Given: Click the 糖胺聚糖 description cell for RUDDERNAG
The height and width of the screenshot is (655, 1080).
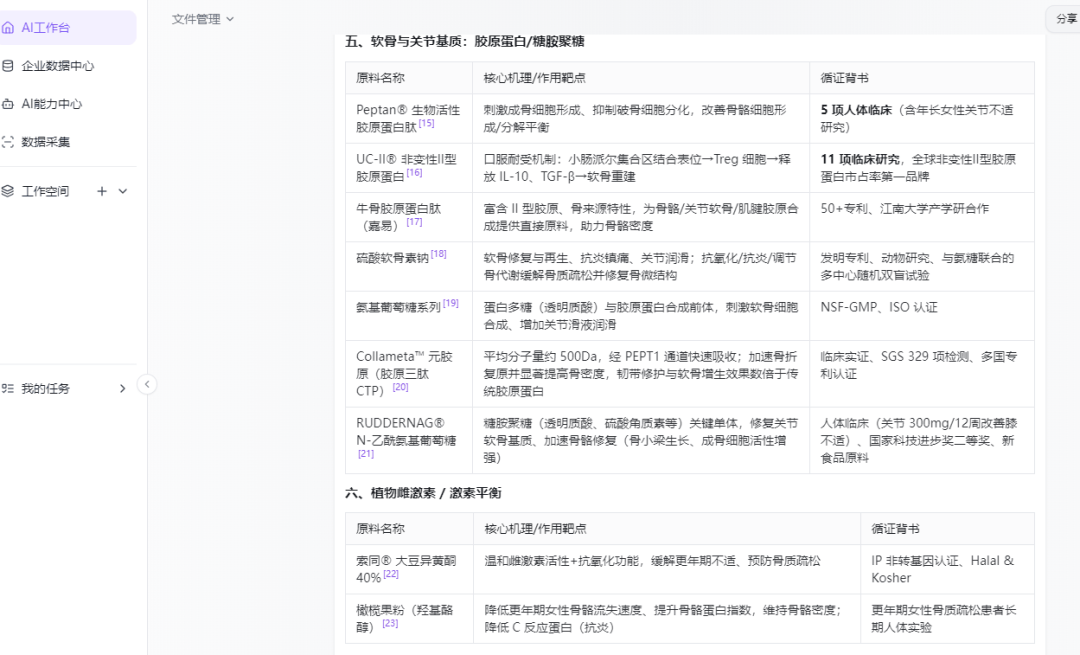Looking at the screenshot, I should [x=641, y=440].
